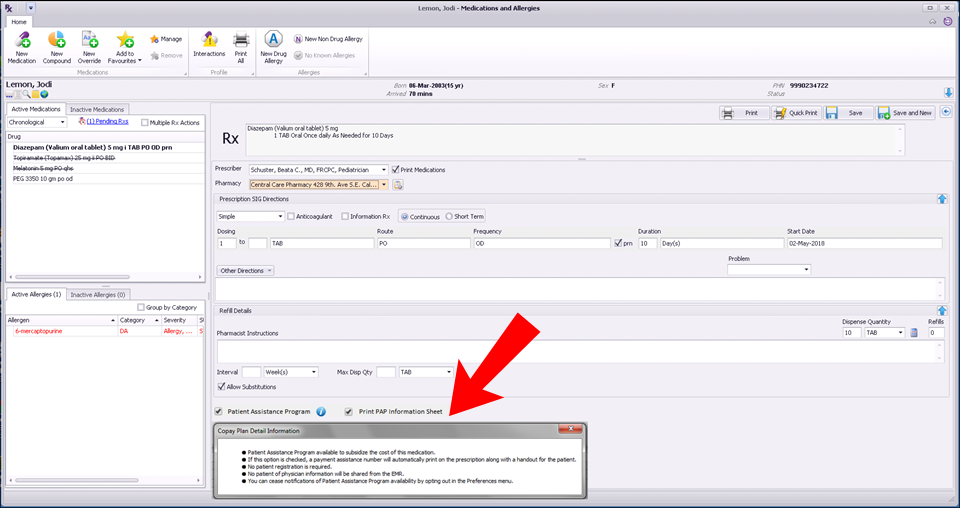Switch to the Home ribbon tab

coord(19,22)
